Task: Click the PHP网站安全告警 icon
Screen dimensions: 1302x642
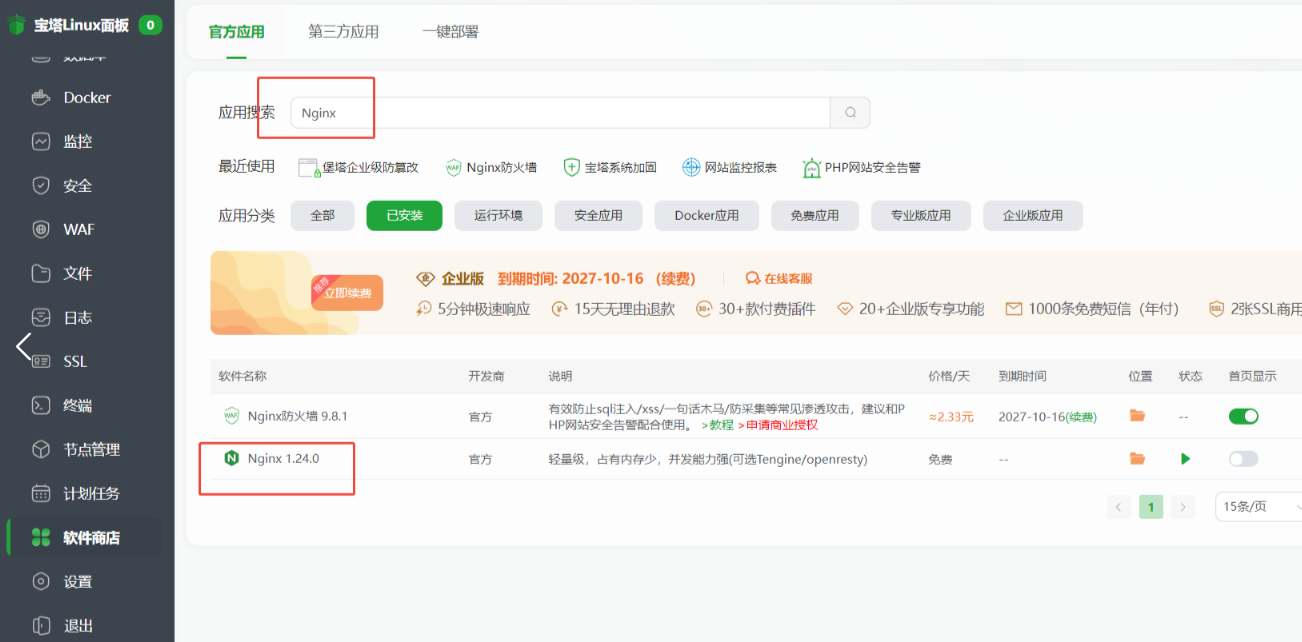Action: pyautogui.click(x=812, y=168)
